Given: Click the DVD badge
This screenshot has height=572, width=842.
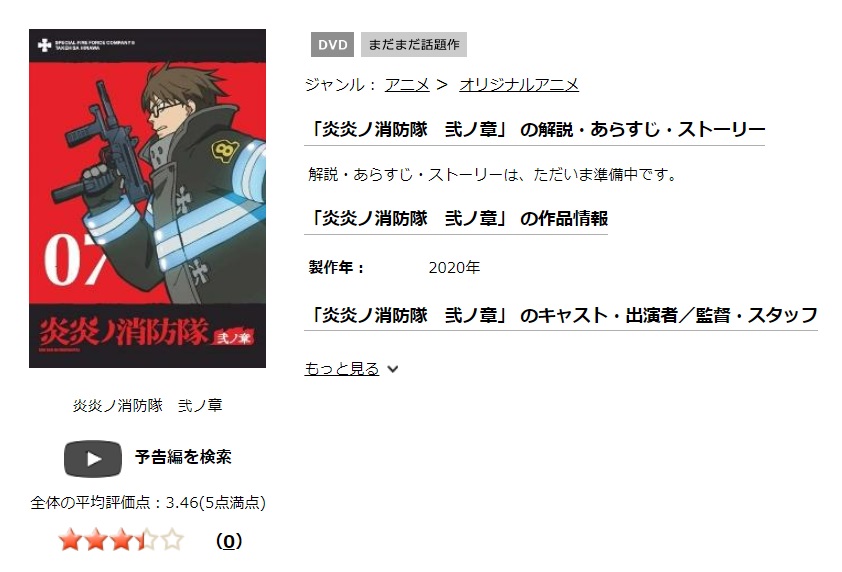Looking at the screenshot, I should (332, 45).
